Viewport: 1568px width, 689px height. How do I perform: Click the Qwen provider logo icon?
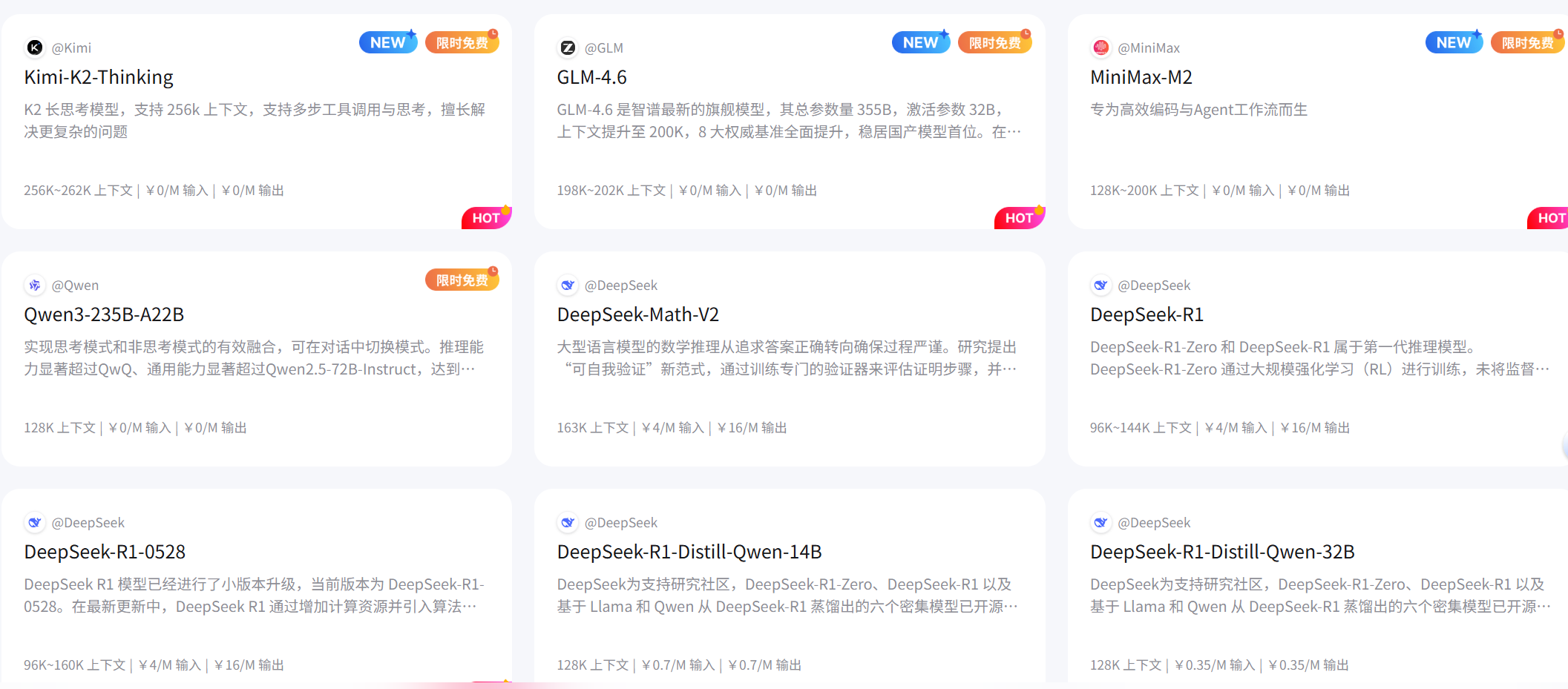pyautogui.click(x=35, y=285)
